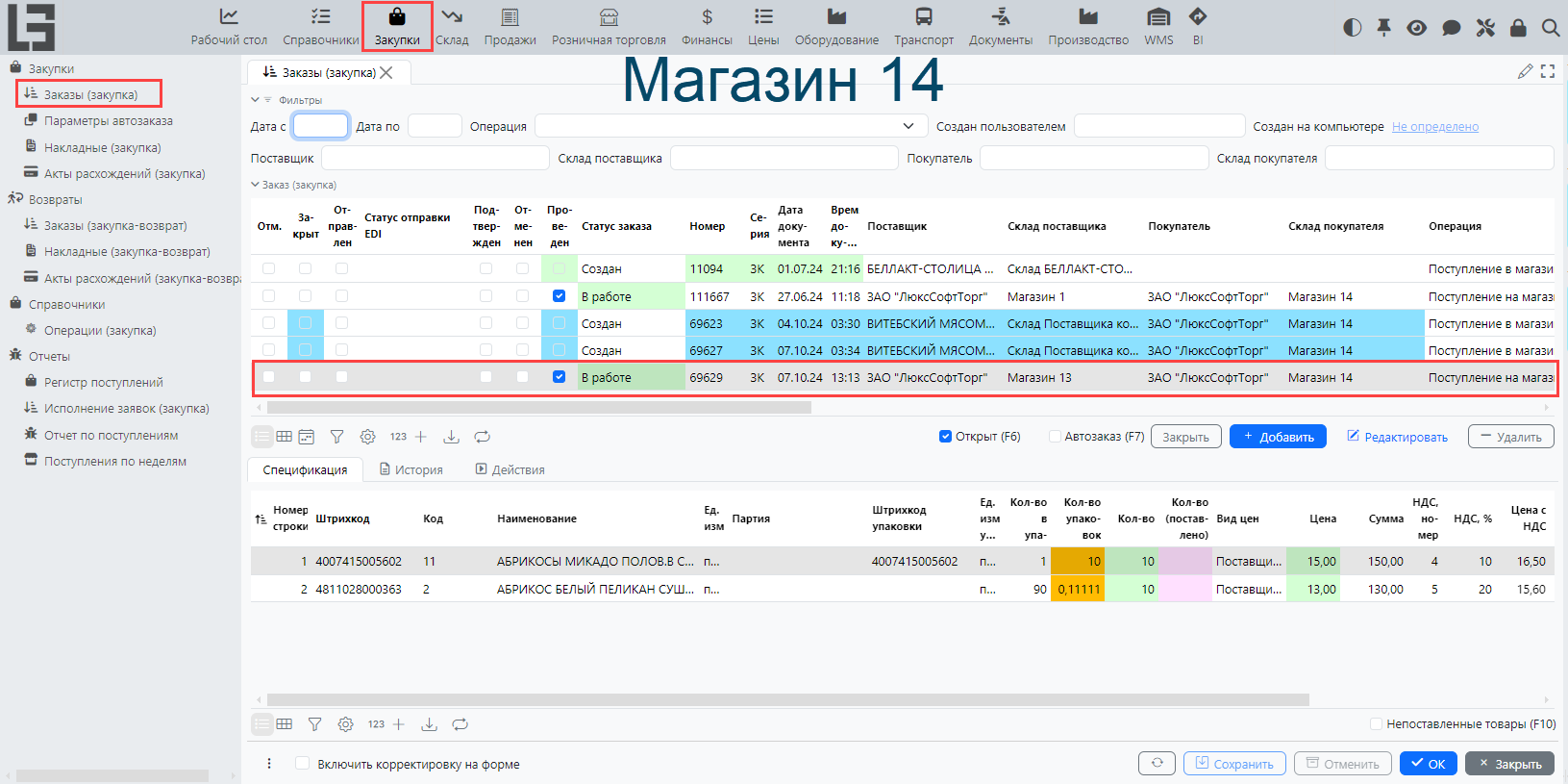Open the Склад module icon
1568x784 pixels.
(x=452, y=17)
